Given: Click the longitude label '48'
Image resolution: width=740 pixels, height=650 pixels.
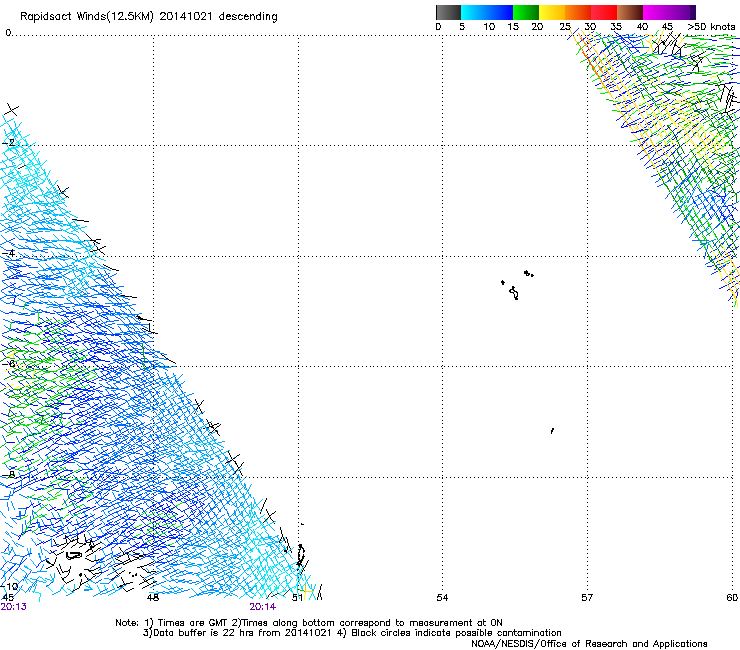Looking at the screenshot, I should (x=153, y=597).
